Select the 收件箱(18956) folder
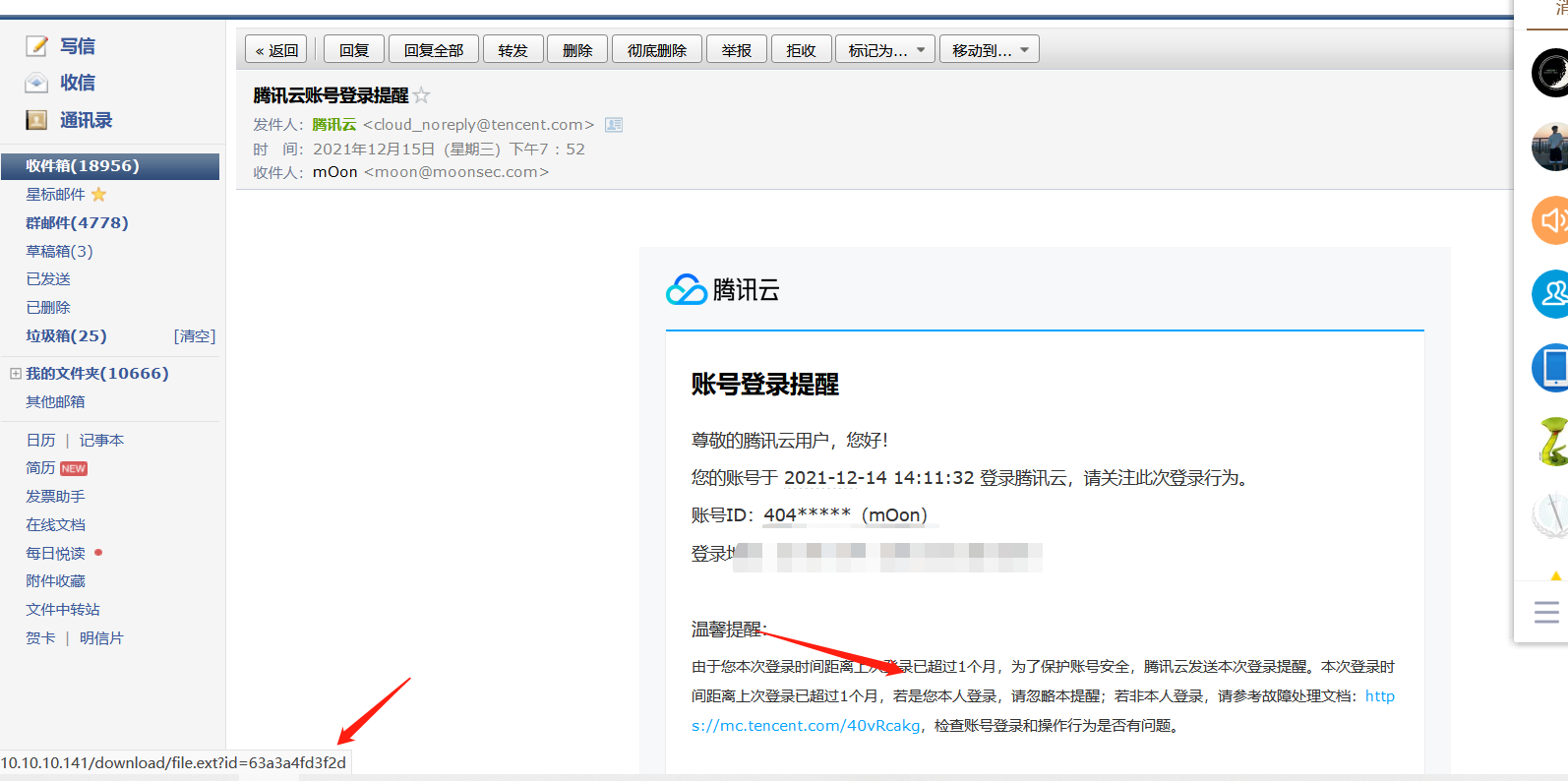This screenshot has height=781, width=1568. point(110,166)
